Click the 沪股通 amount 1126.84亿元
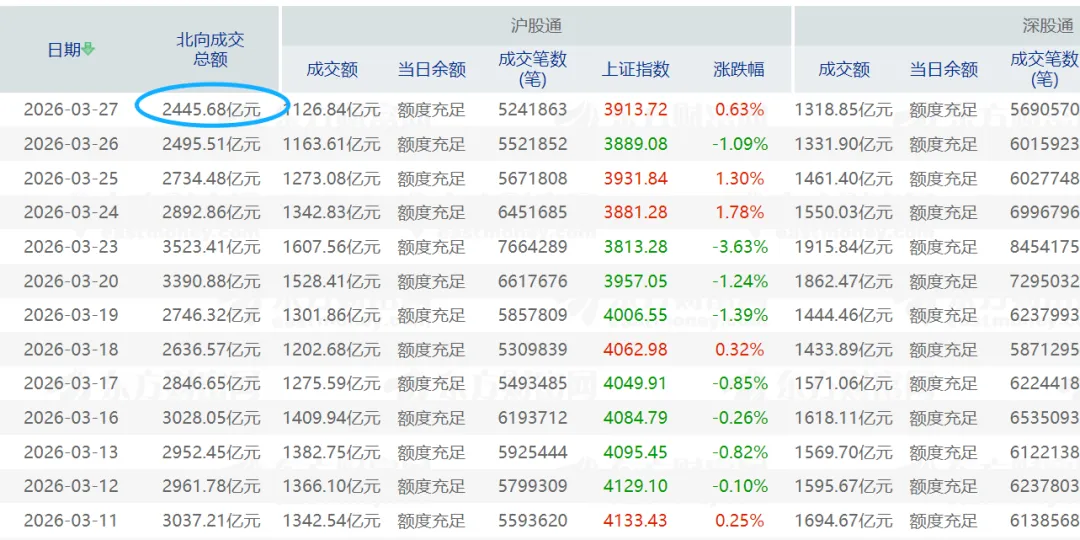 332,110
